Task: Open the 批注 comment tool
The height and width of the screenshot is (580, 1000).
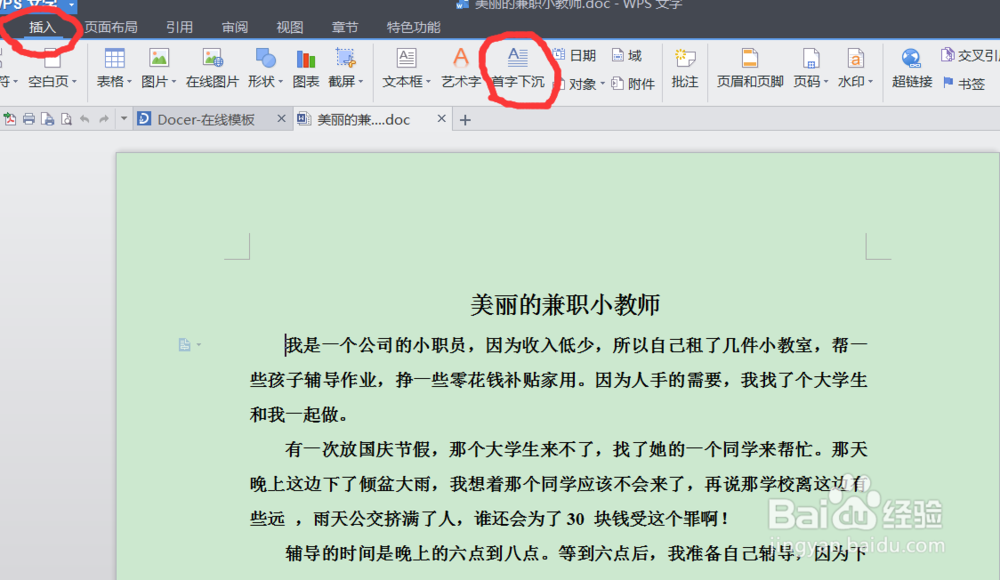Action: 684,68
